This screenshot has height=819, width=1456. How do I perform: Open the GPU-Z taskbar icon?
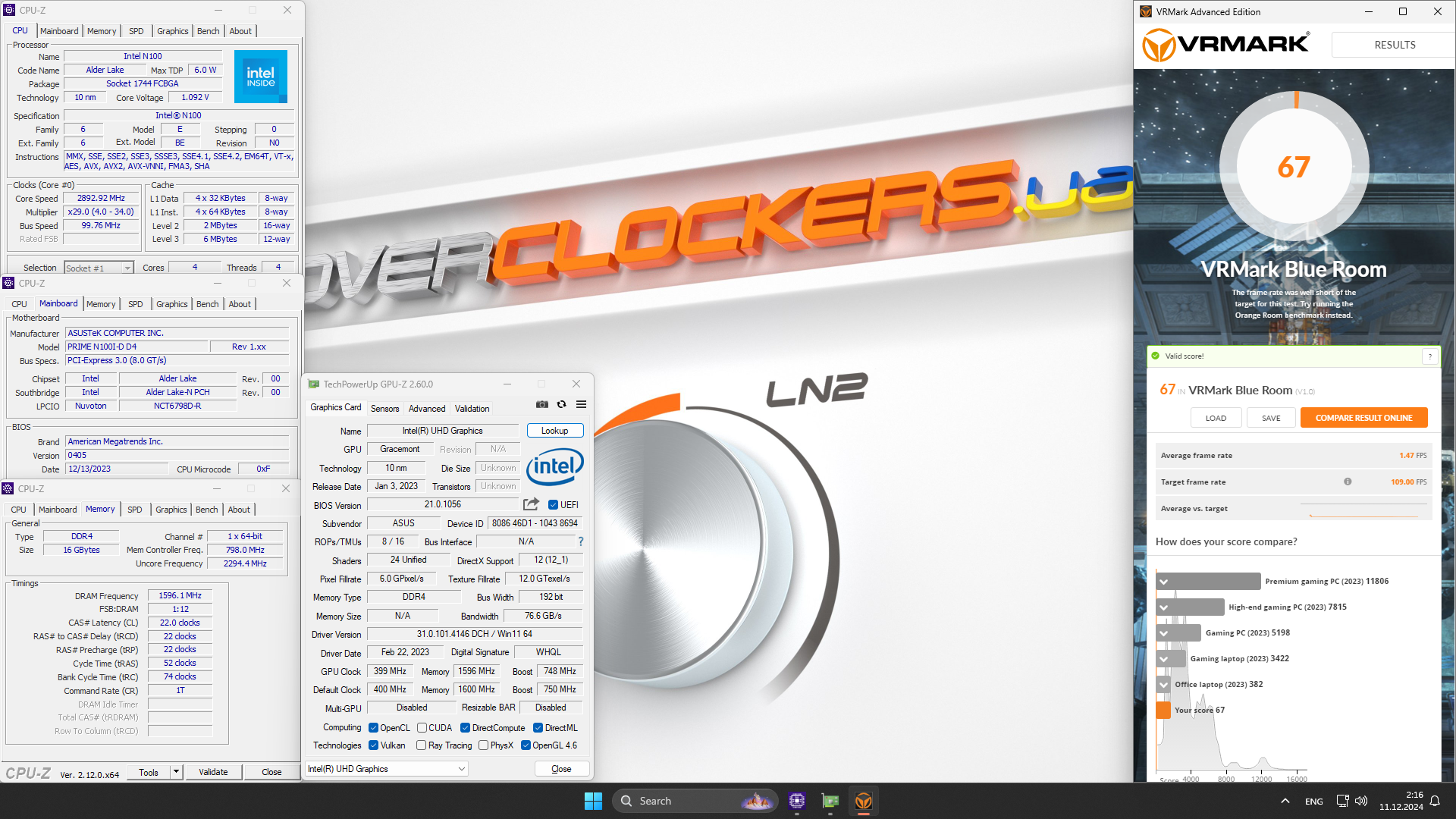830,801
